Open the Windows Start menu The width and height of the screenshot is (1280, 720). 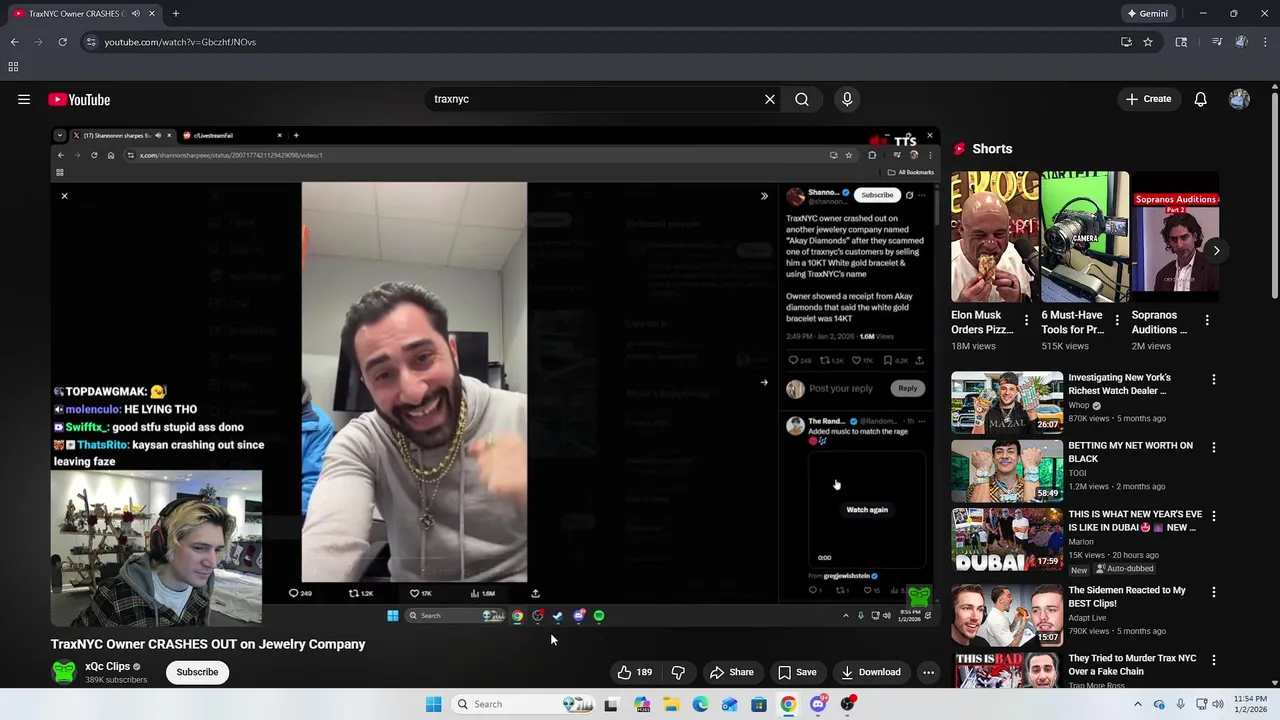(x=434, y=704)
